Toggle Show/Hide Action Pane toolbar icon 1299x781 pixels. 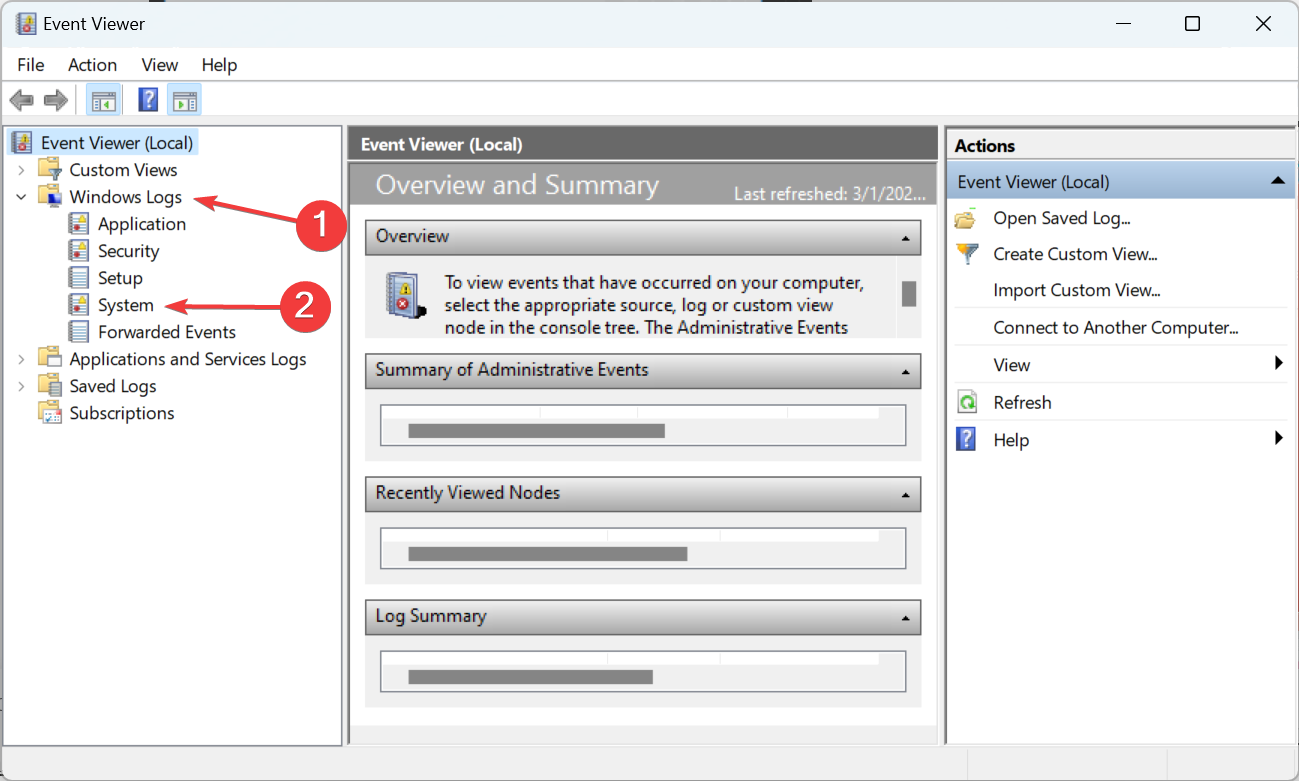point(184,100)
